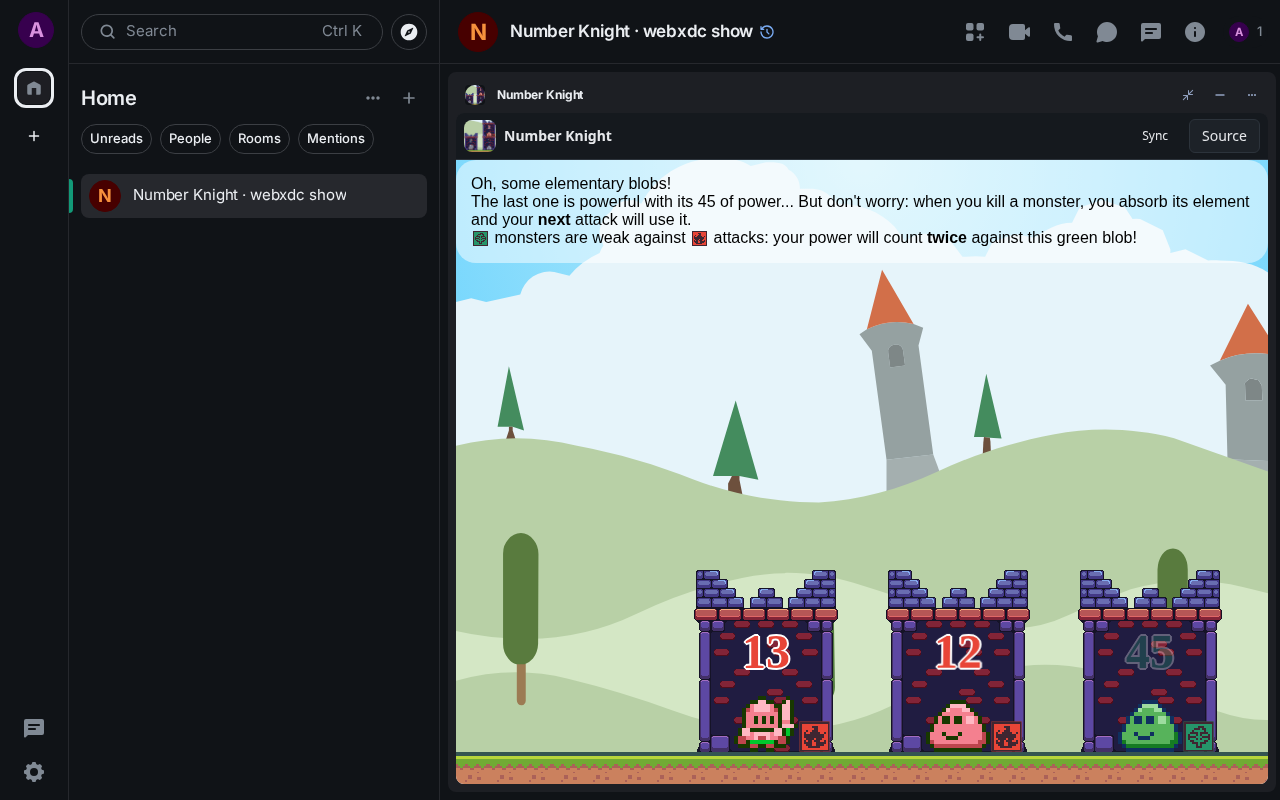Open the chat bubble icon in the header

click(x=1107, y=32)
